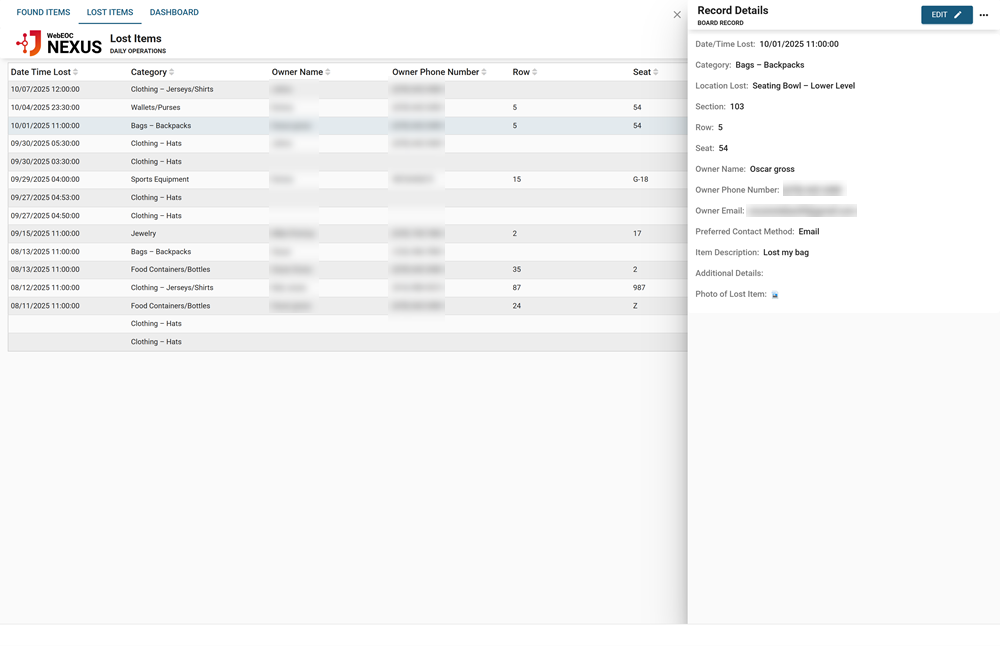This screenshot has height=646, width=1000.
Task: Select the Lost Items tab
Action: coord(110,12)
